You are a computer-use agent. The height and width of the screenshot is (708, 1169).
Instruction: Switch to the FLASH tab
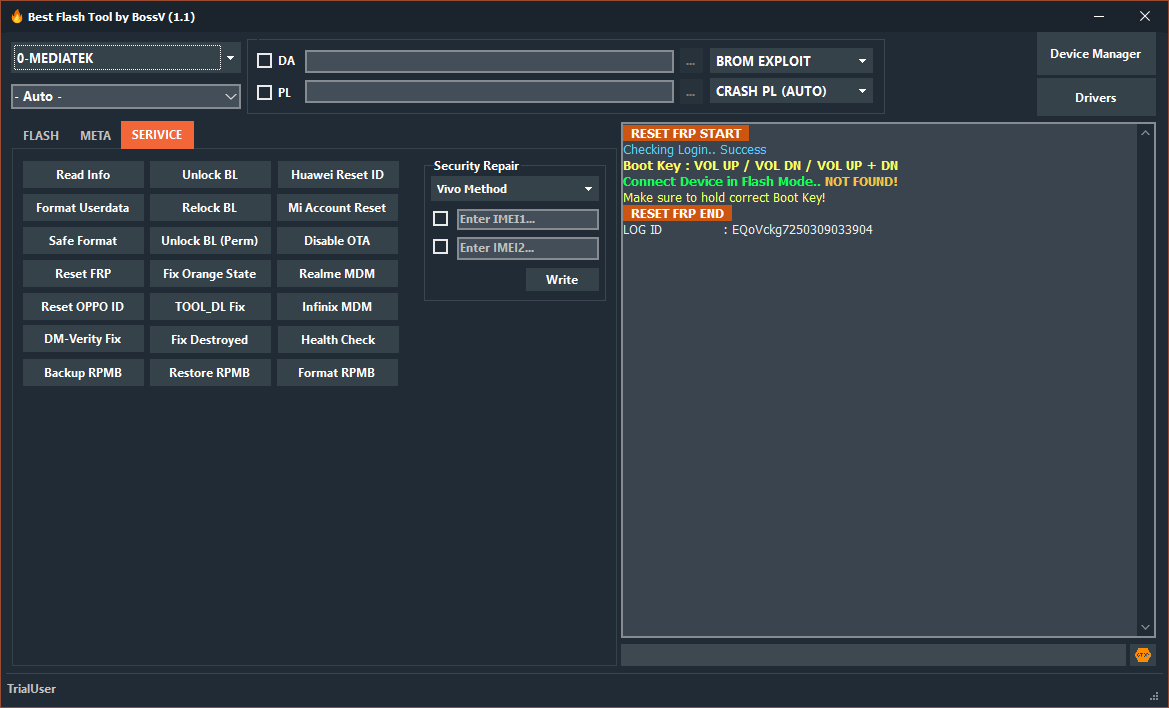[41, 134]
